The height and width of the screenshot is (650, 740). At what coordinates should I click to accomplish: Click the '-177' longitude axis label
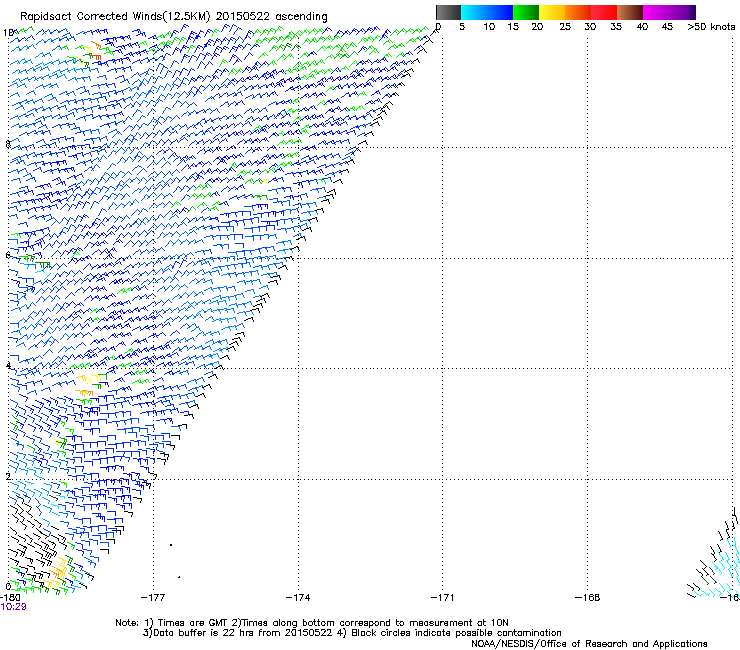(x=153, y=598)
